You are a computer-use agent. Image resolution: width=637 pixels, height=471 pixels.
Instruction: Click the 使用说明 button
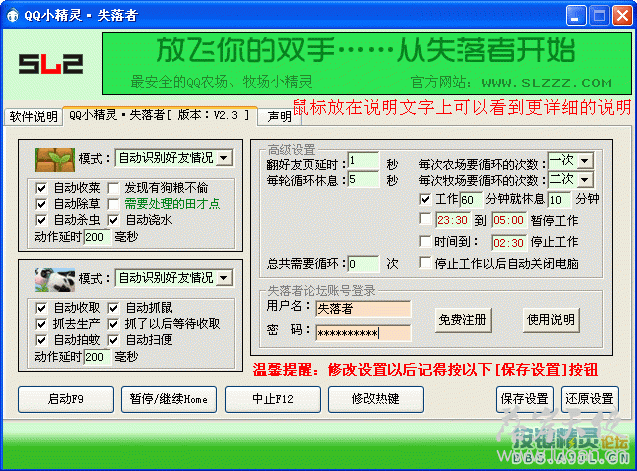point(551,320)
